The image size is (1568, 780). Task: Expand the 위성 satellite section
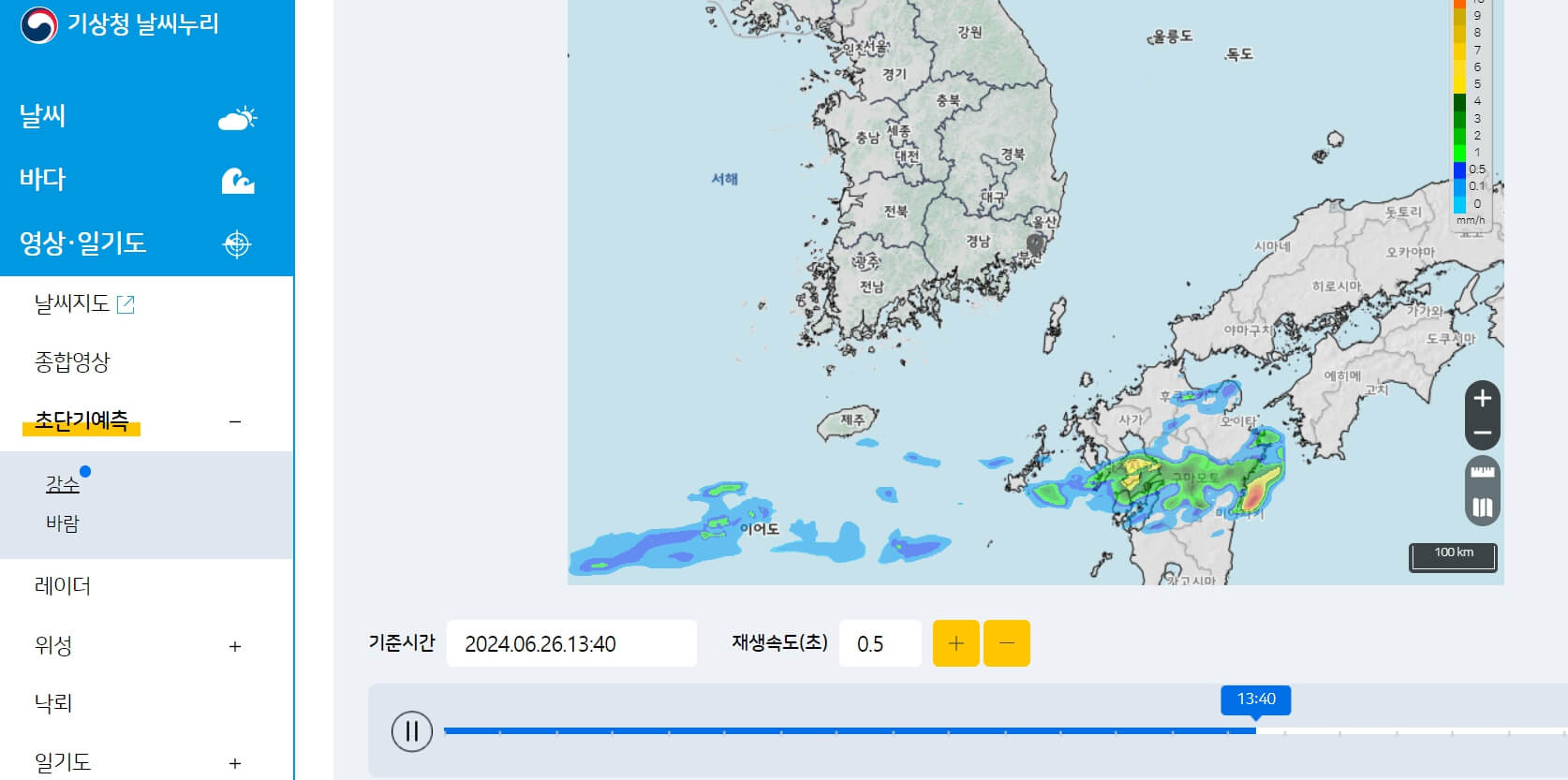(235, 646)
